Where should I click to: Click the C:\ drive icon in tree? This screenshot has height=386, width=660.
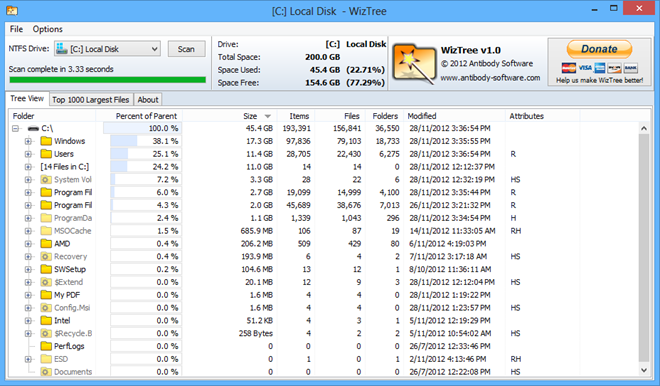click(x=33, y=128)
